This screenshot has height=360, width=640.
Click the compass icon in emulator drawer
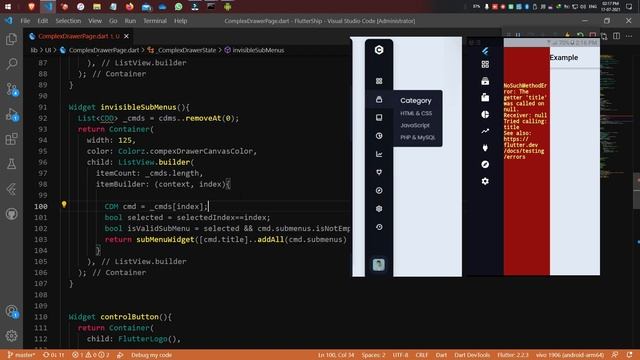click(485, 164)
